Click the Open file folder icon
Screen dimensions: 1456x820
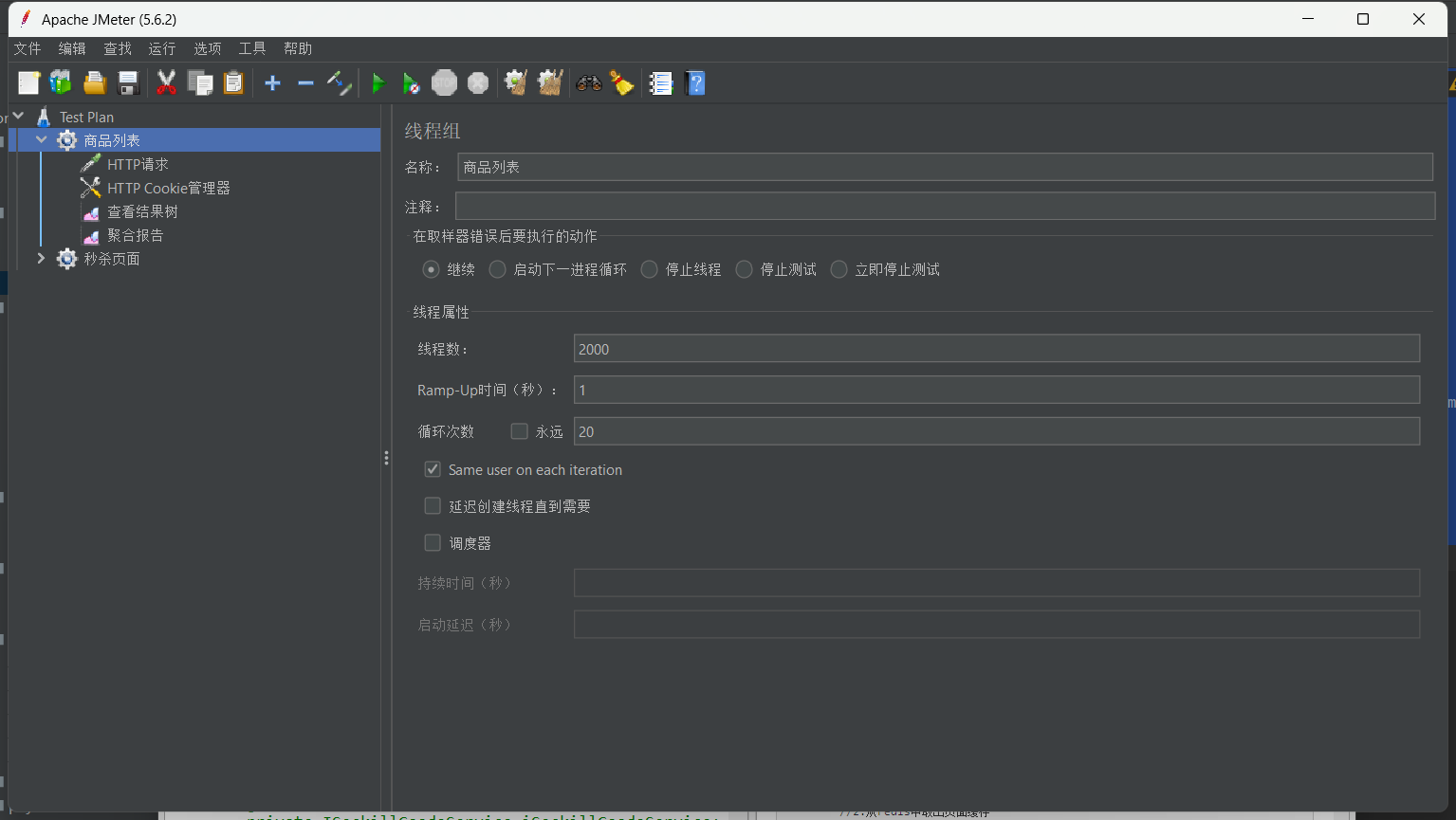tap(95, 83)
